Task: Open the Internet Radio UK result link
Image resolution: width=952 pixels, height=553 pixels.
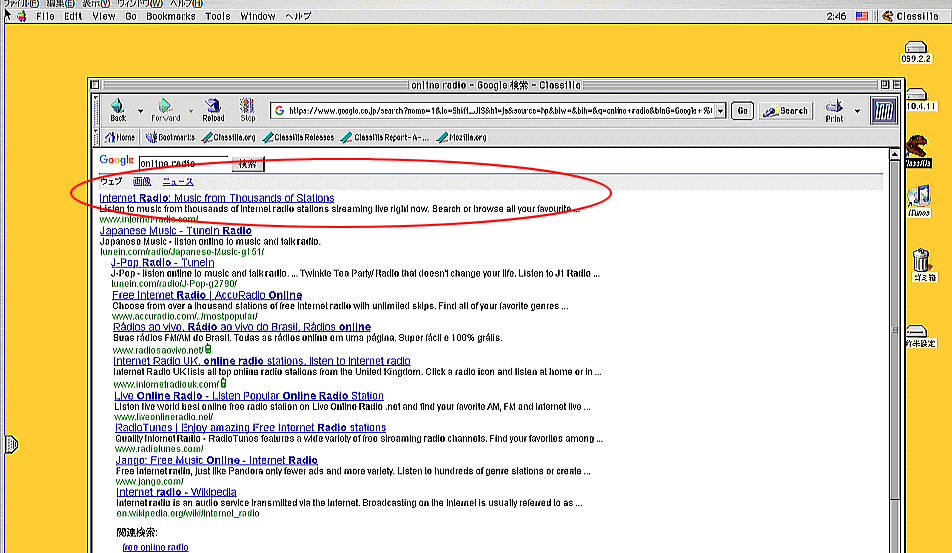Action: point(261,361)
